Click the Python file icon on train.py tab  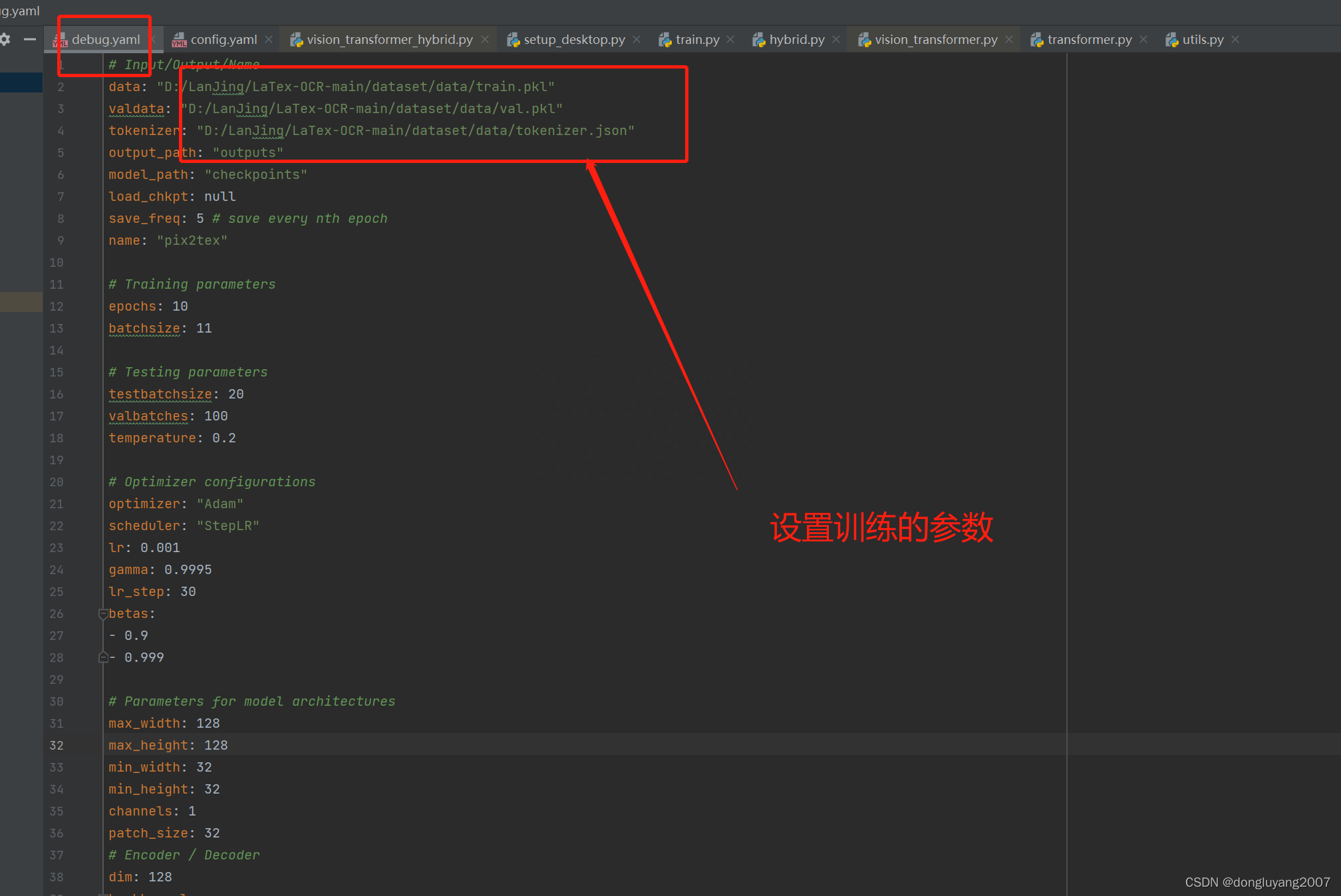point(665,41)
